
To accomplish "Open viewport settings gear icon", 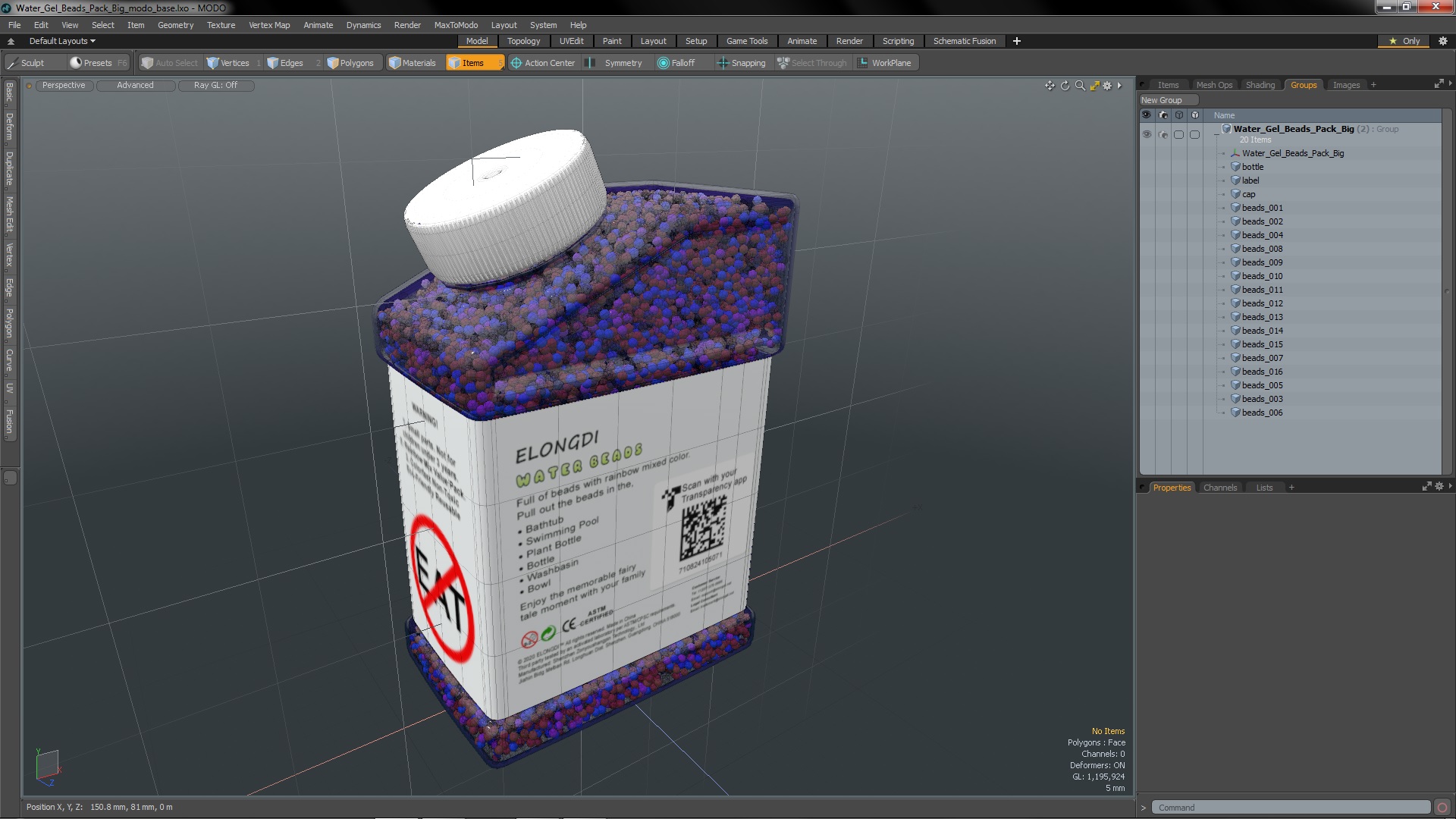I will 1107,86.
